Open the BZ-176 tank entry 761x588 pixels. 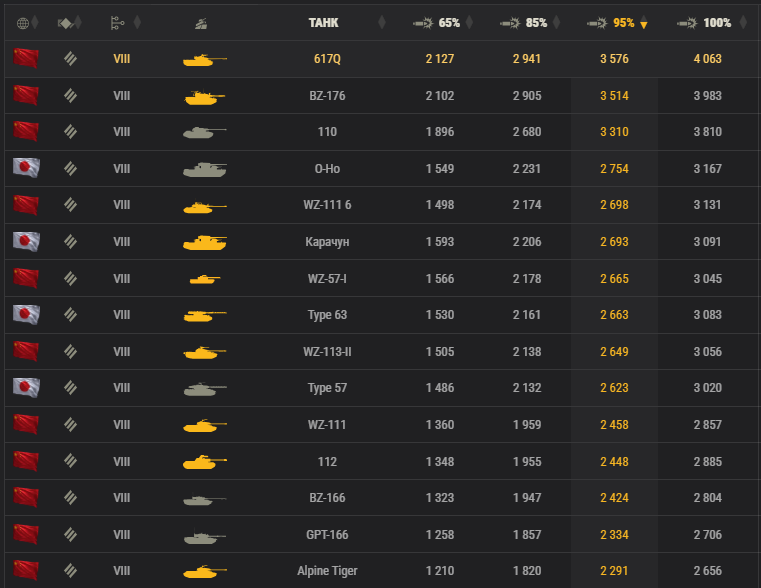(x=327, y=96)
